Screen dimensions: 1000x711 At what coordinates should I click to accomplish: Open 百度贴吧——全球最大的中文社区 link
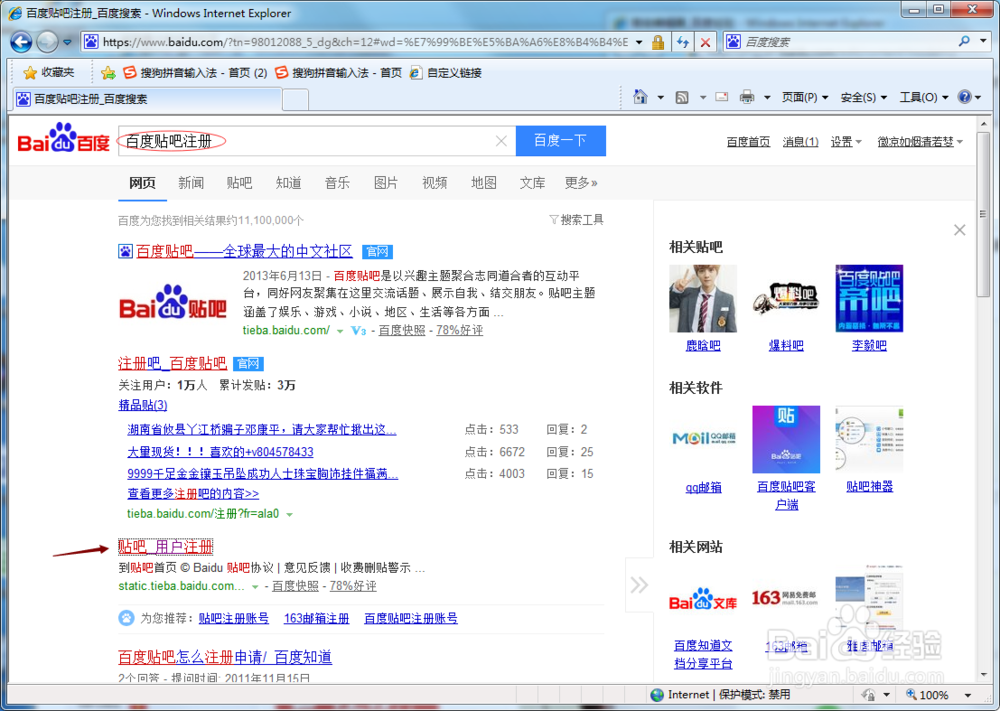[244, 251]
